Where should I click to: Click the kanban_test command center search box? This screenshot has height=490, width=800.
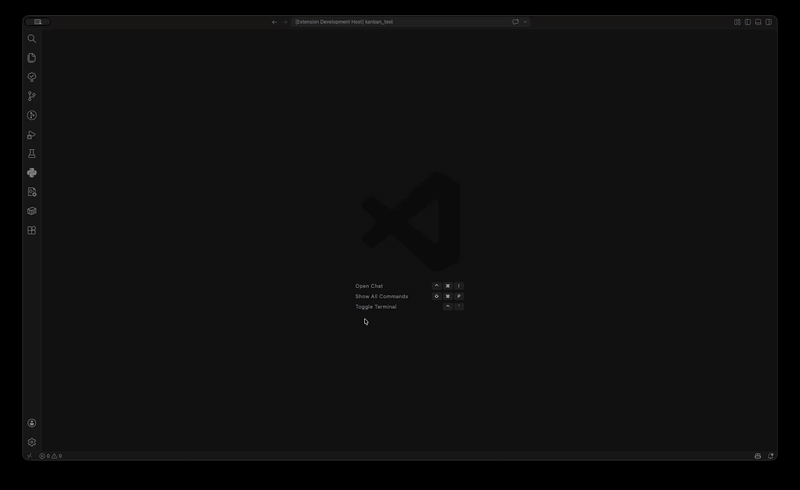tap(401, 22)
